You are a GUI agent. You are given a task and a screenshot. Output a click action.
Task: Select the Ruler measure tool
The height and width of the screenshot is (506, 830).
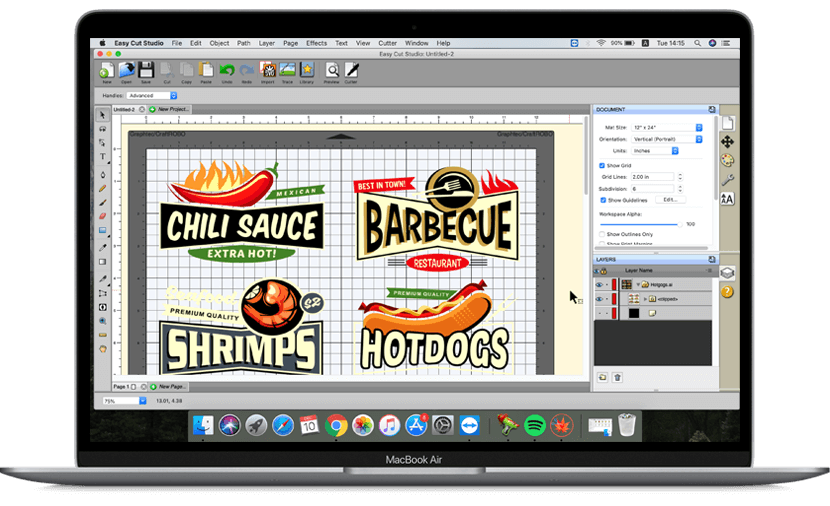coord(103,335)
